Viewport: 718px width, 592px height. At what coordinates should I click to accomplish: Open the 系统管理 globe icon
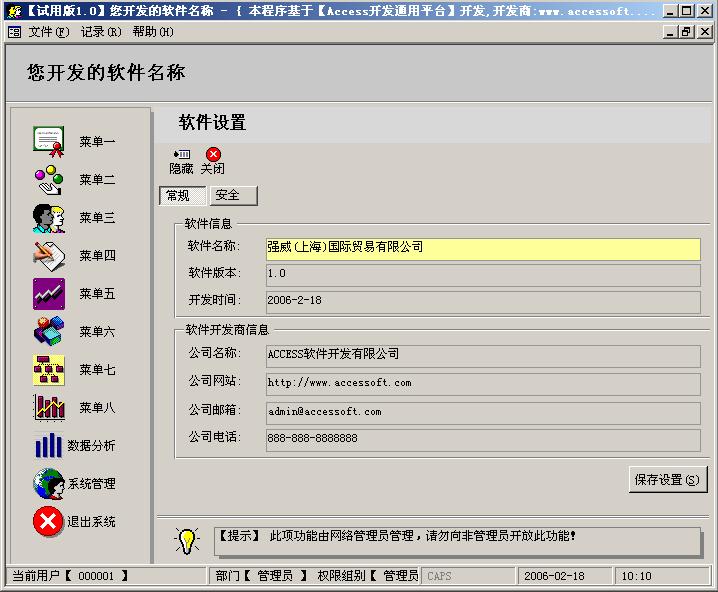pos(49,483)
